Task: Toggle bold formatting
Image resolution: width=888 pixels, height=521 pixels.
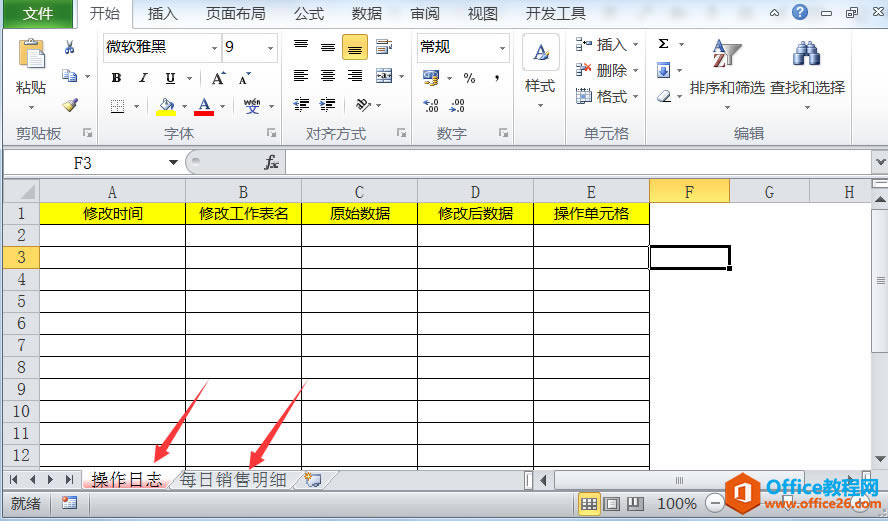Action: coord(117,78)
